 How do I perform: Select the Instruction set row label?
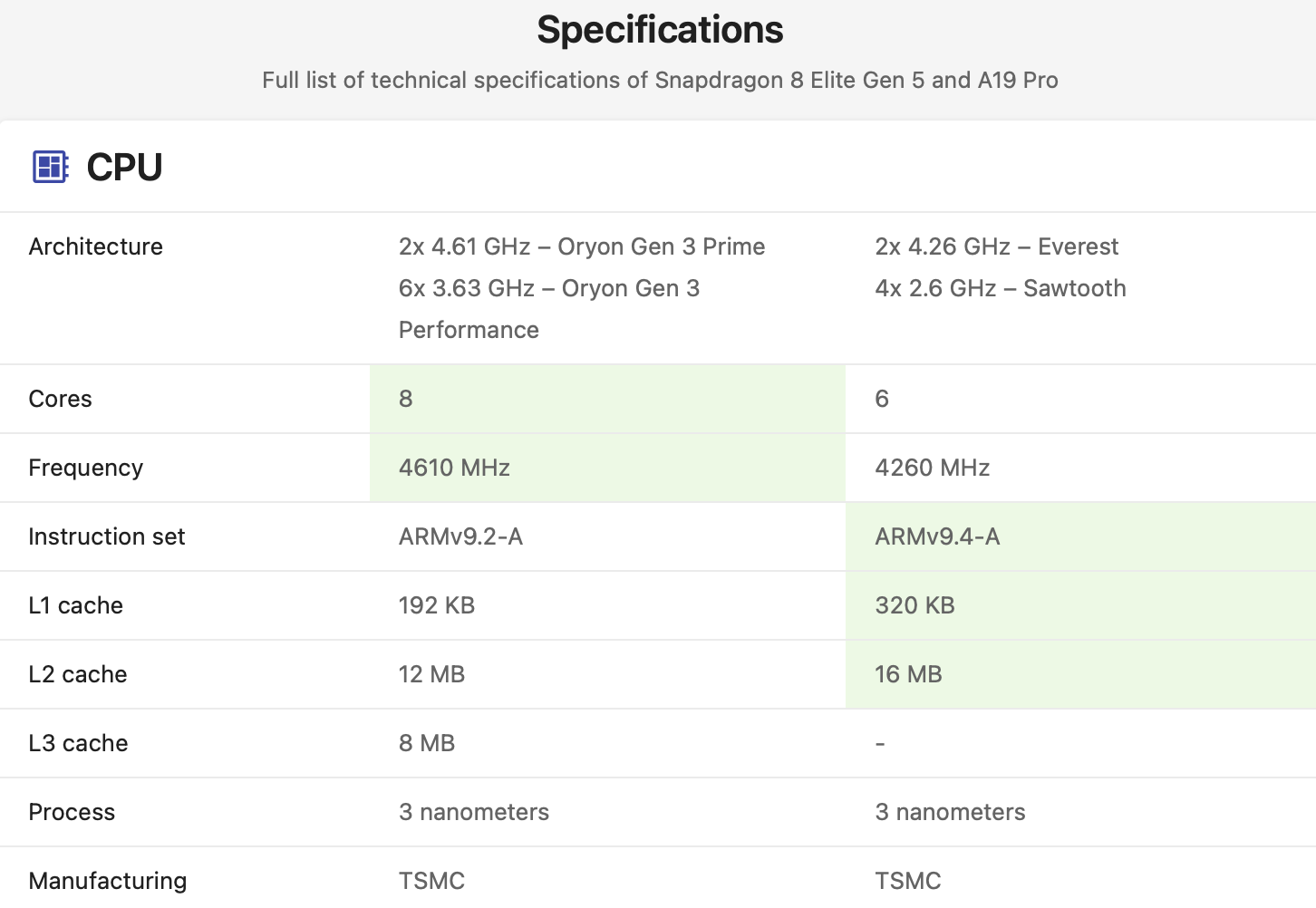[107, 536]
